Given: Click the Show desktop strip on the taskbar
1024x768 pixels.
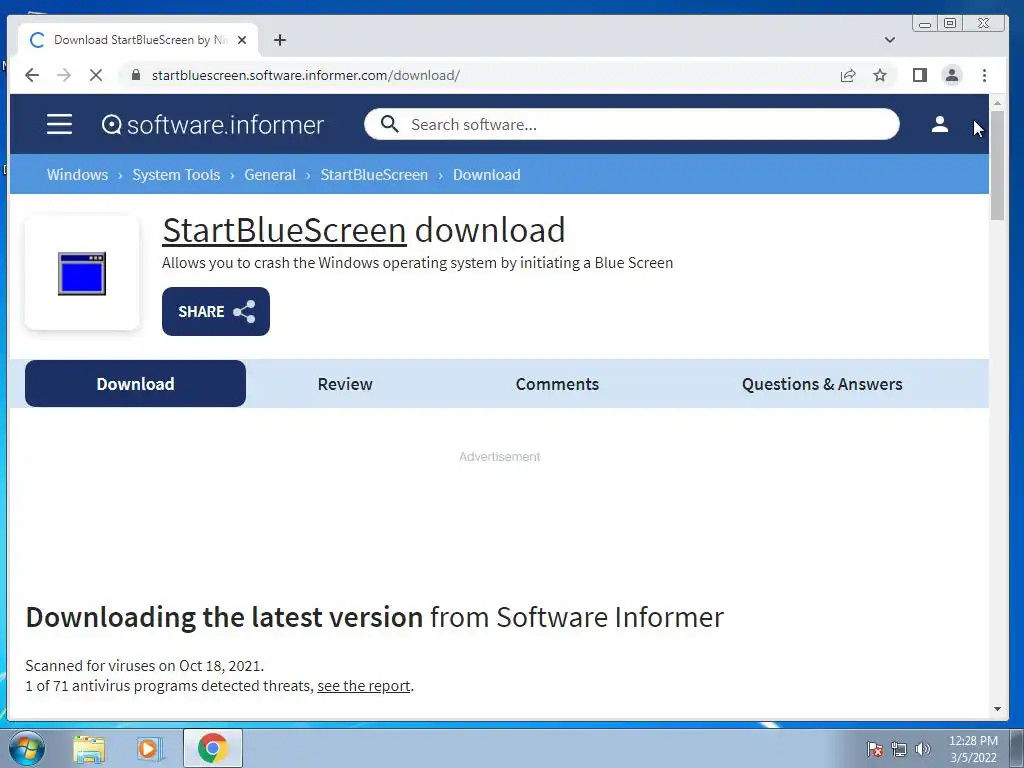Looking at the screenshot, I should click(x=1016, y=748).
